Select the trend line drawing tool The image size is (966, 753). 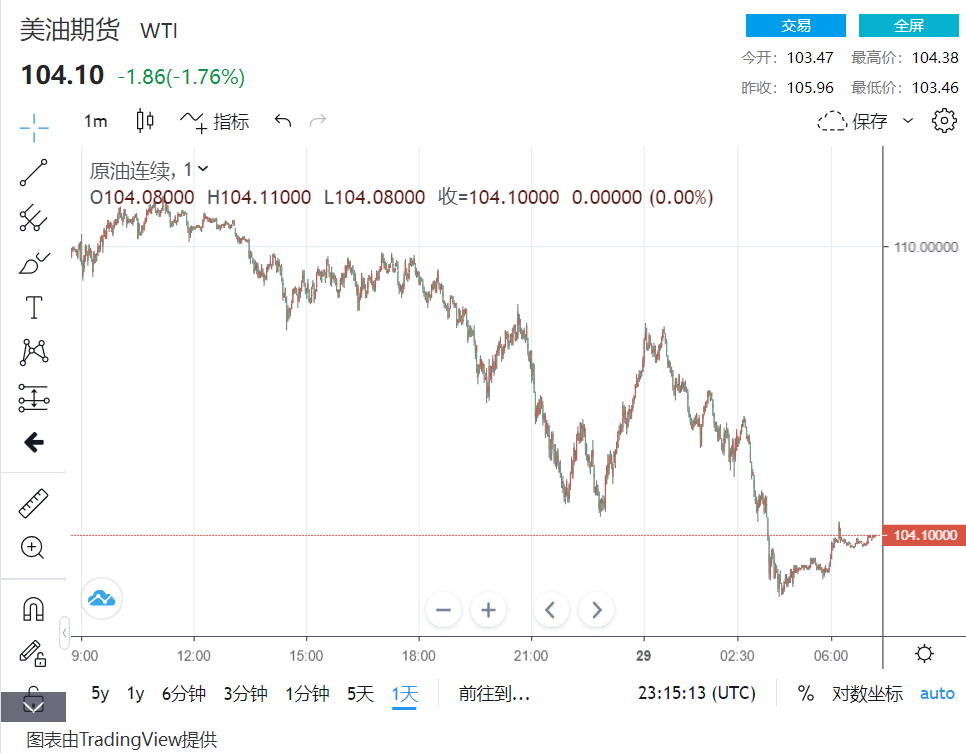pyautogui.click(x=33, y=172)
